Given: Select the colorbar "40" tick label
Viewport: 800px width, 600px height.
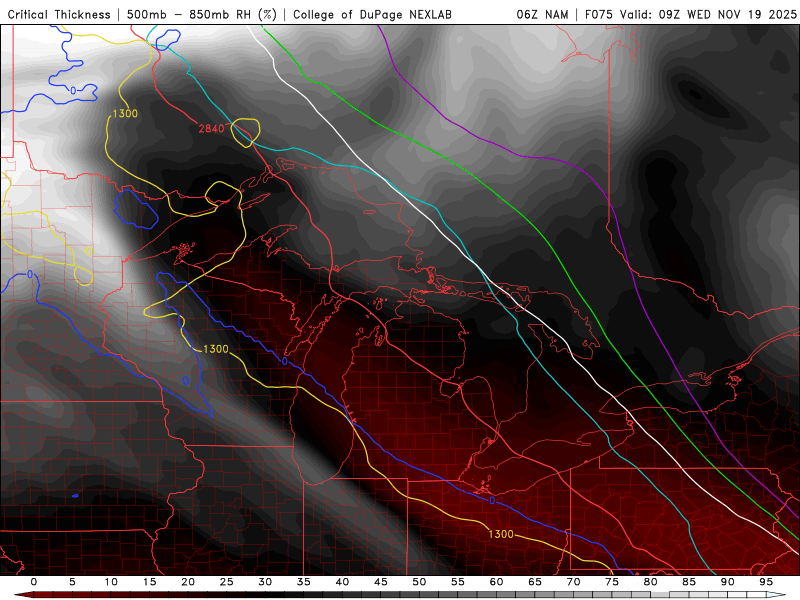Looking at the screenshot, I should click(x=342, y=582).
